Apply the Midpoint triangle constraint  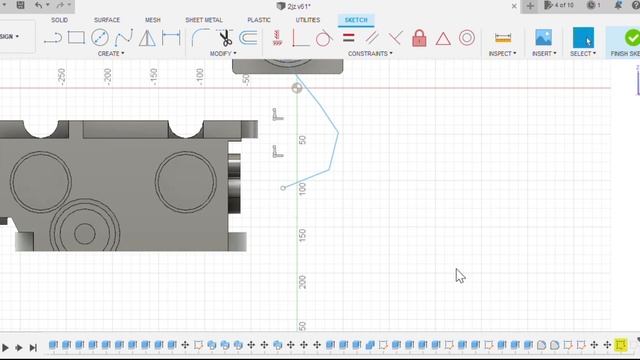point(443,38)
